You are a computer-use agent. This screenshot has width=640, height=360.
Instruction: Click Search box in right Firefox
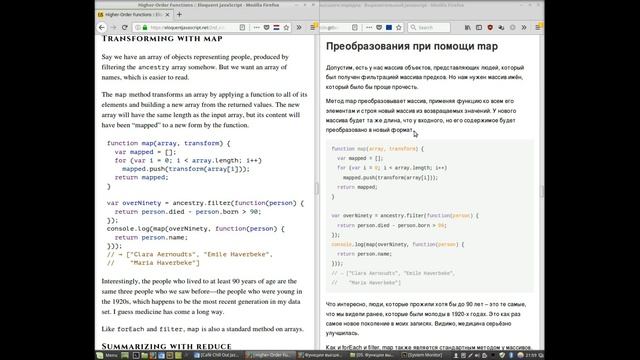(429, 27)
